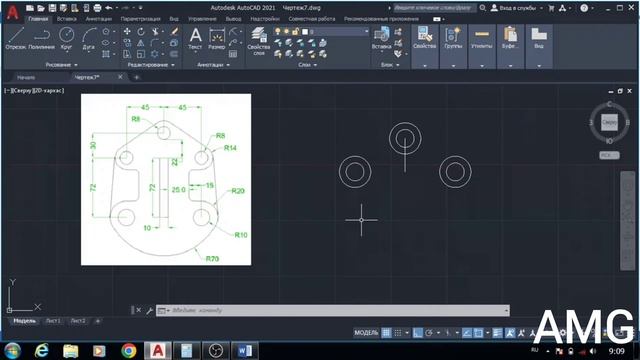Switch to the Начало file tab
Viewport: 640px width, 360px height.
click(26, 77)
